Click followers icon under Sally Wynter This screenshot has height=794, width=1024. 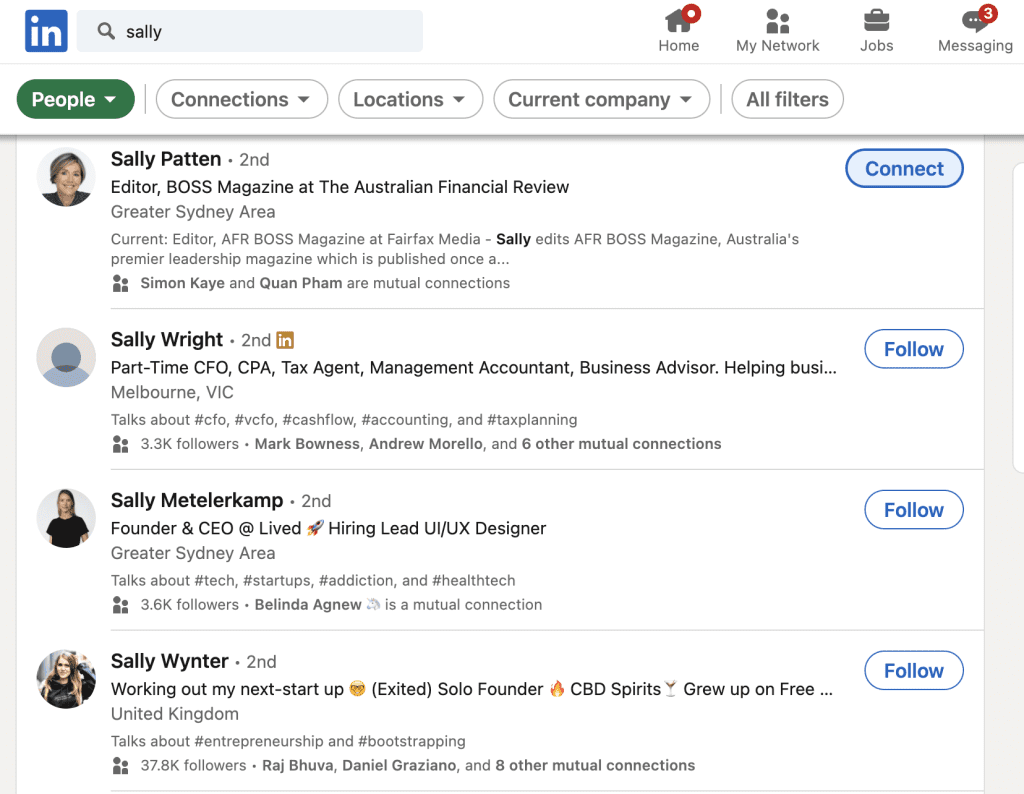[x=120, y=765]
